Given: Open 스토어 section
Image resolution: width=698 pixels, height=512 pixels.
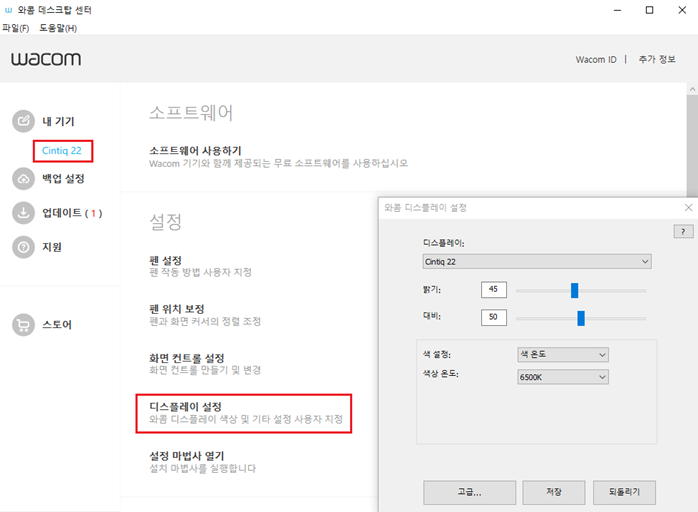Looking at the screenshot, I should (x=57, y=325).
